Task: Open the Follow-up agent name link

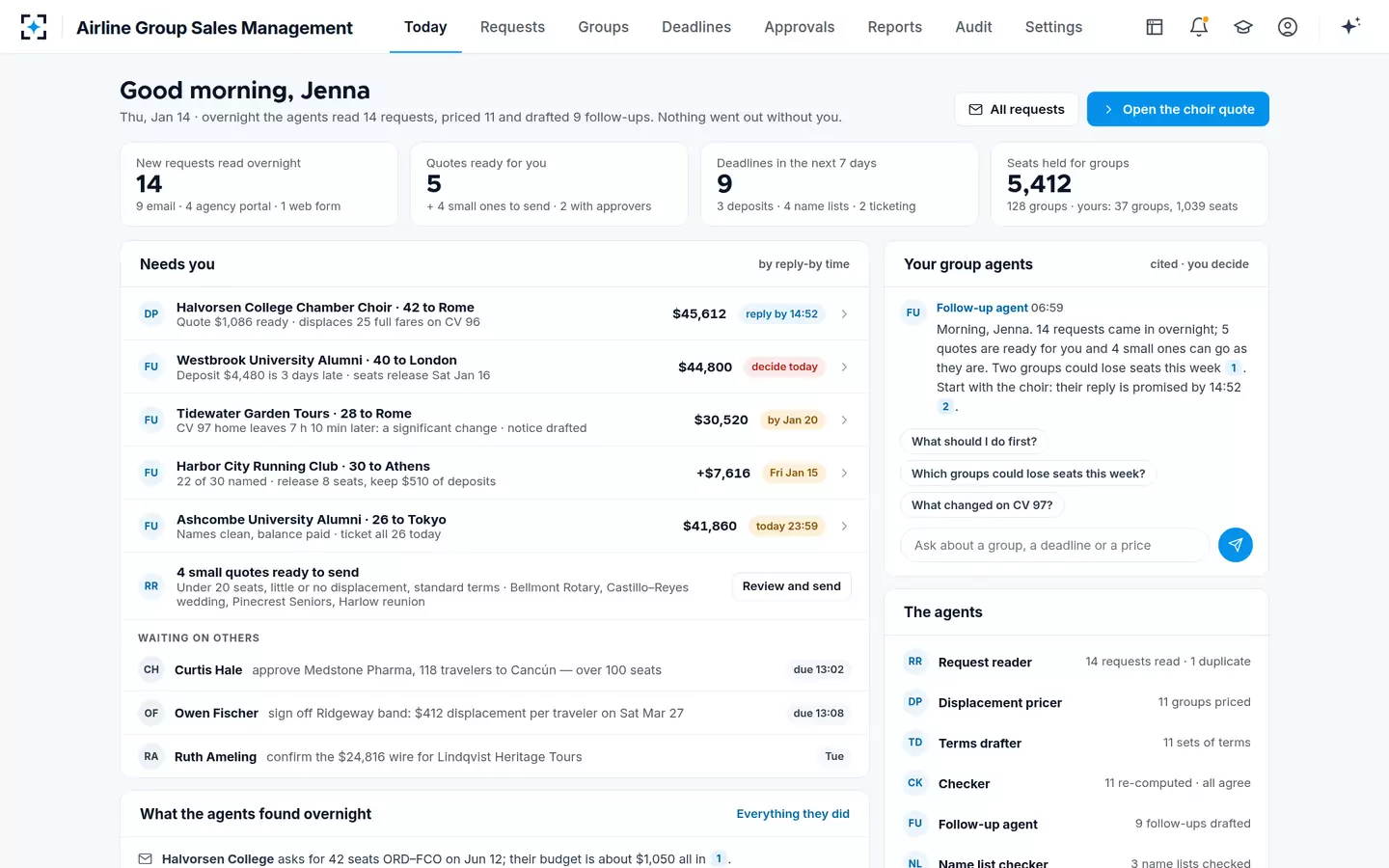Action: pos(982,308)
